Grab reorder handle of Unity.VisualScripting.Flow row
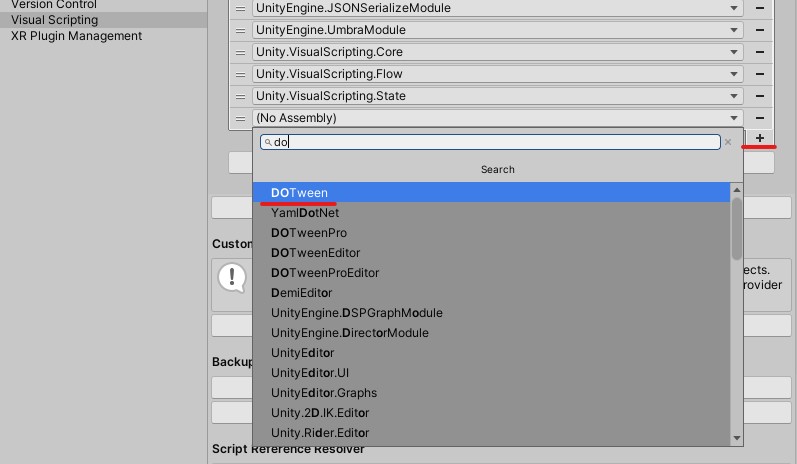 pos(240,74)
